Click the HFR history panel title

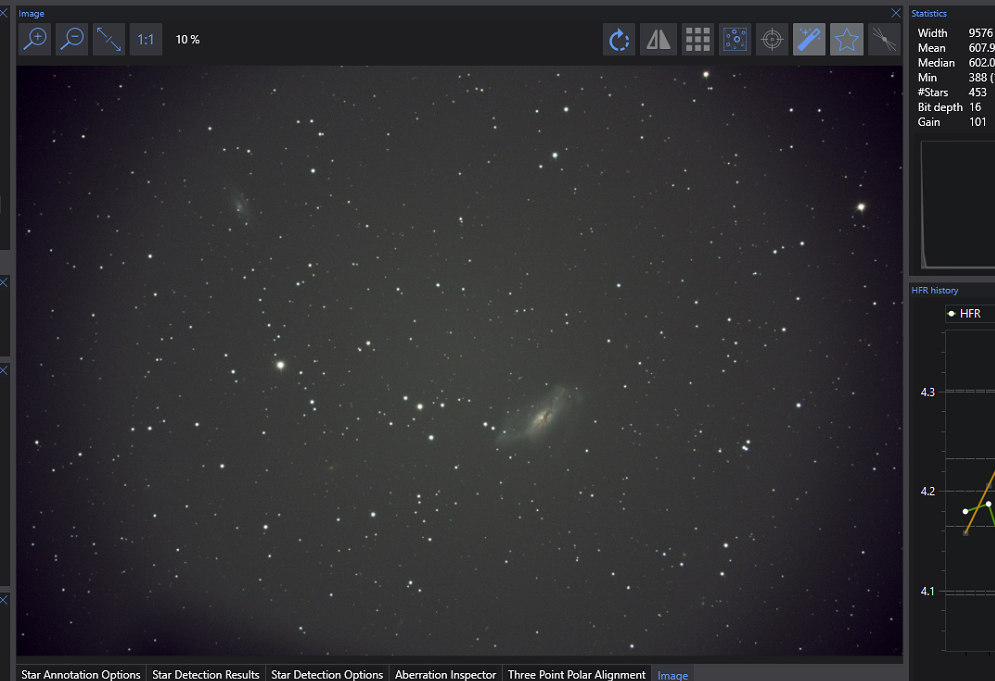pyautogui.click(x=935, y=290)
